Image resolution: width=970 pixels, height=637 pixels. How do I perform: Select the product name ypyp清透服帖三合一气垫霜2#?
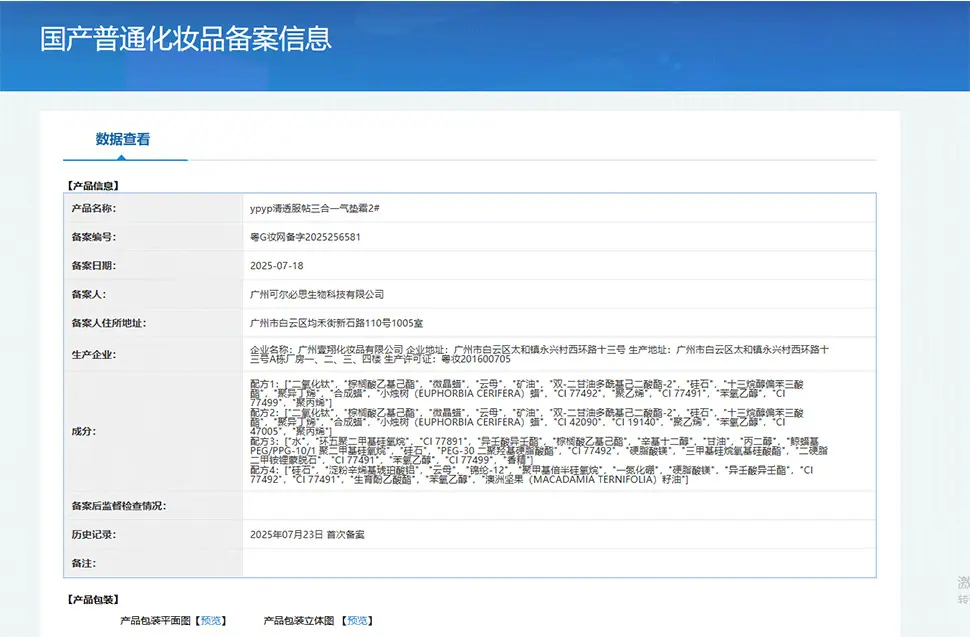coord(314,208)
